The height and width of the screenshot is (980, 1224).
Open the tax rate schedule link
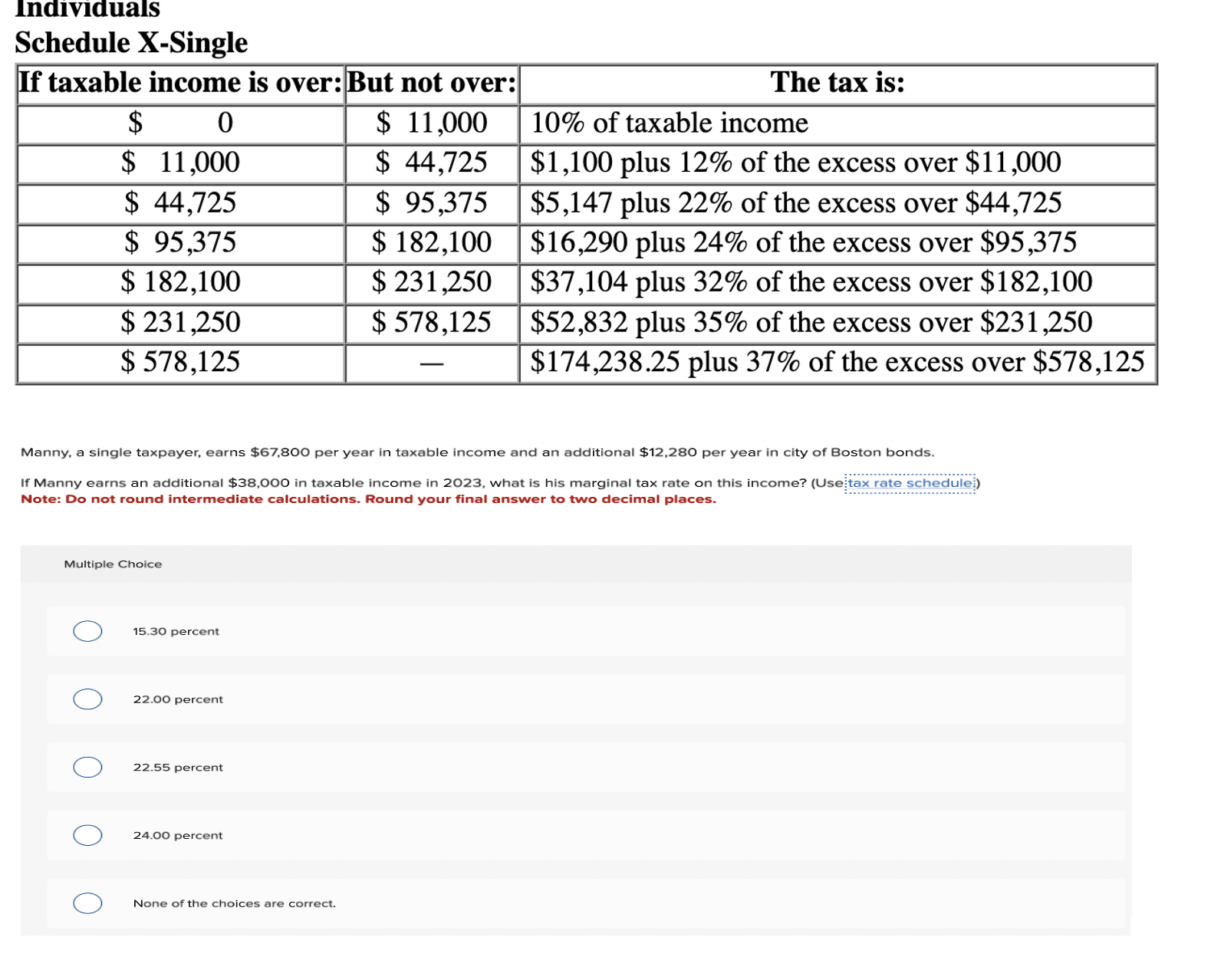(910, 482)
